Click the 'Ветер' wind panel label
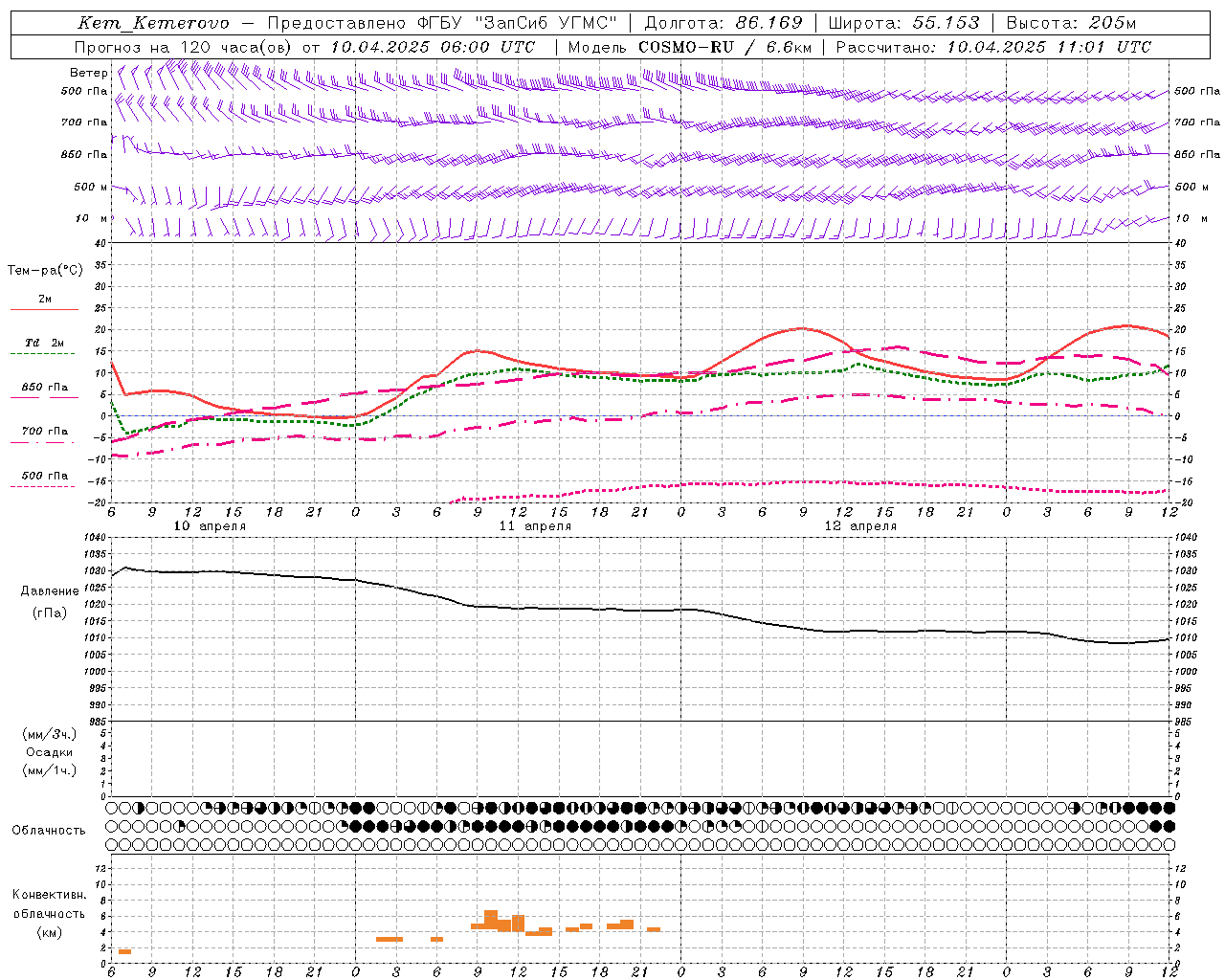 88,73
